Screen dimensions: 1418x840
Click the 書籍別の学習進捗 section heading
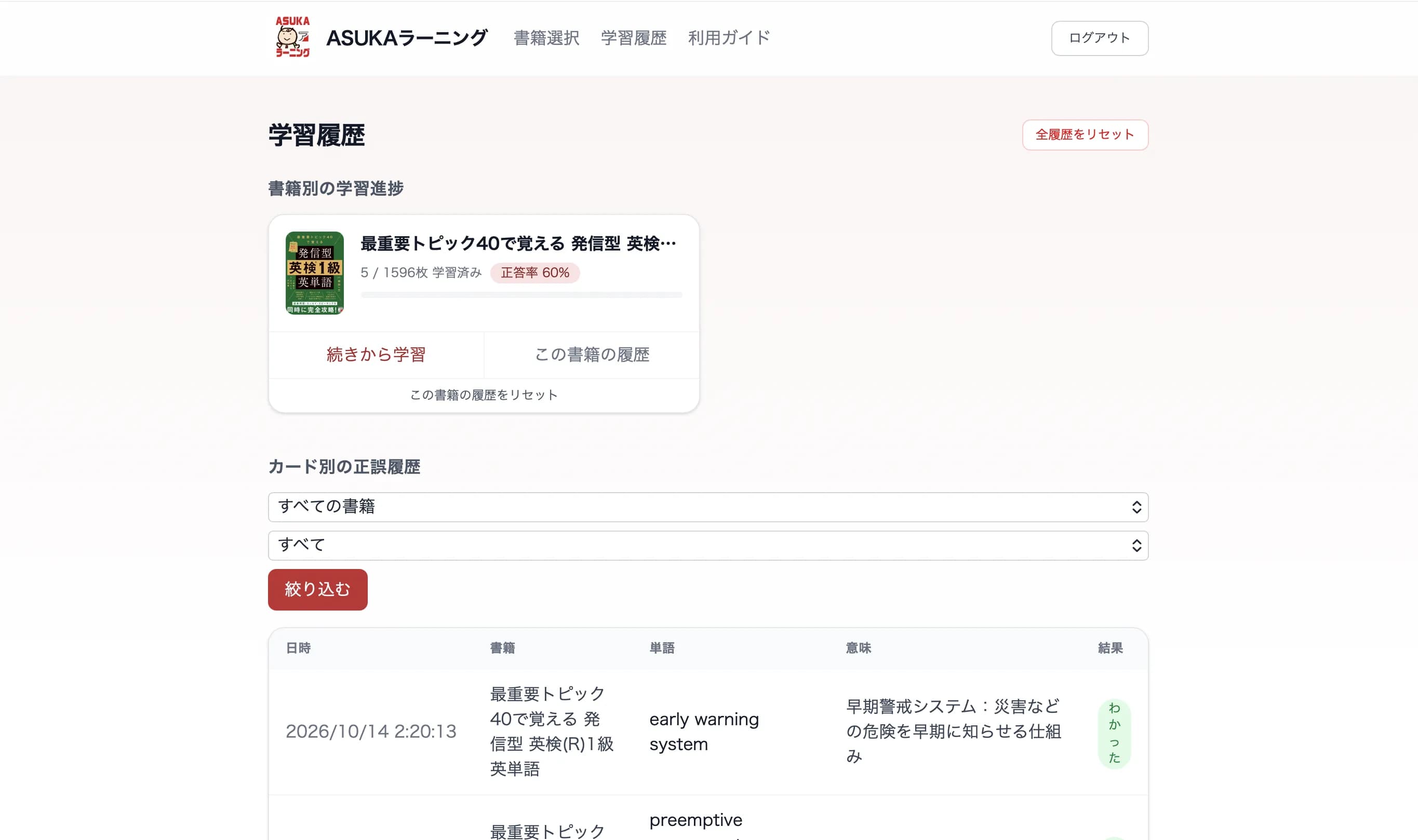335,188
